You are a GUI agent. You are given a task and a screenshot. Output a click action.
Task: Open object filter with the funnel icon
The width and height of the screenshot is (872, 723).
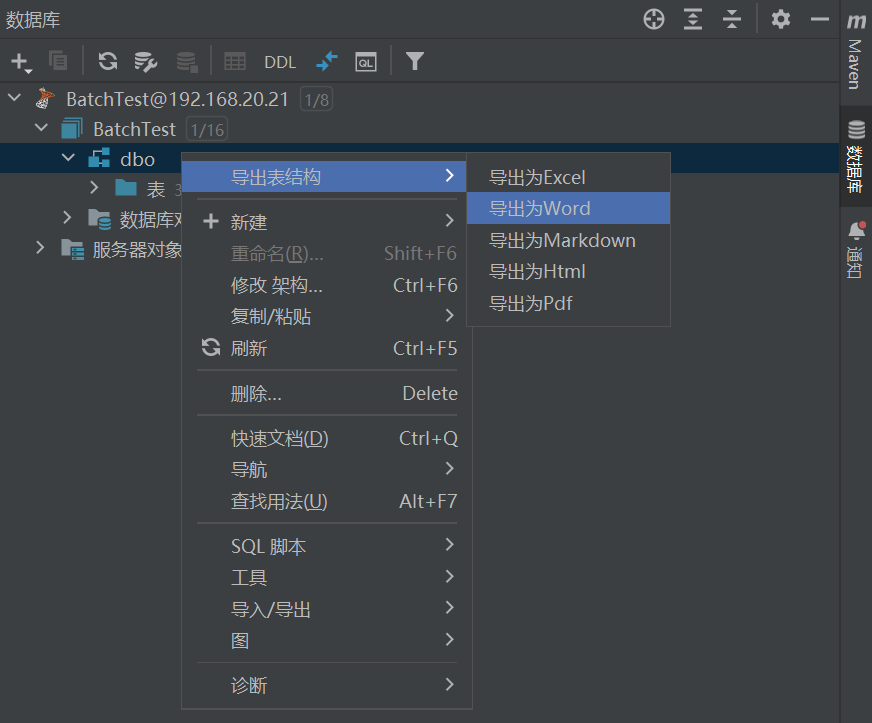[x=414, y=61]
